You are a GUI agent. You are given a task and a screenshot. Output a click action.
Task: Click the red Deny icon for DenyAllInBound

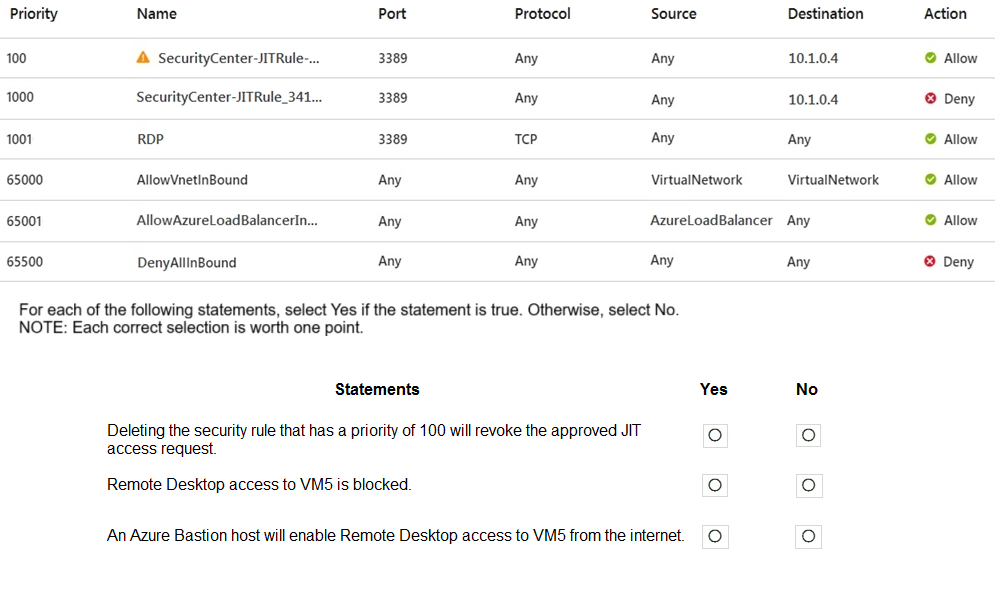[x=931, y=261]
